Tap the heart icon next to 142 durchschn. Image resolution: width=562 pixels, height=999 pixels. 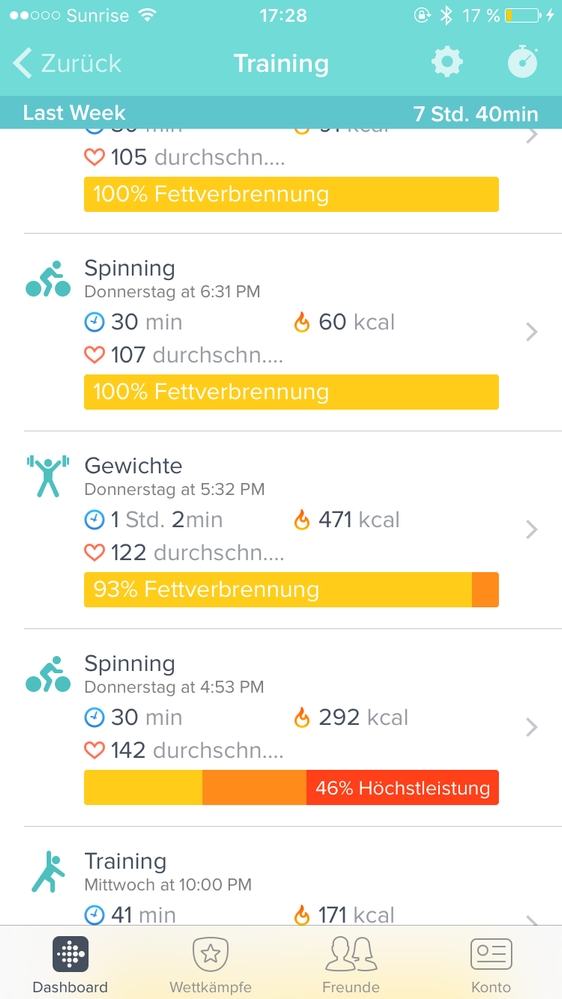(94, 751)
